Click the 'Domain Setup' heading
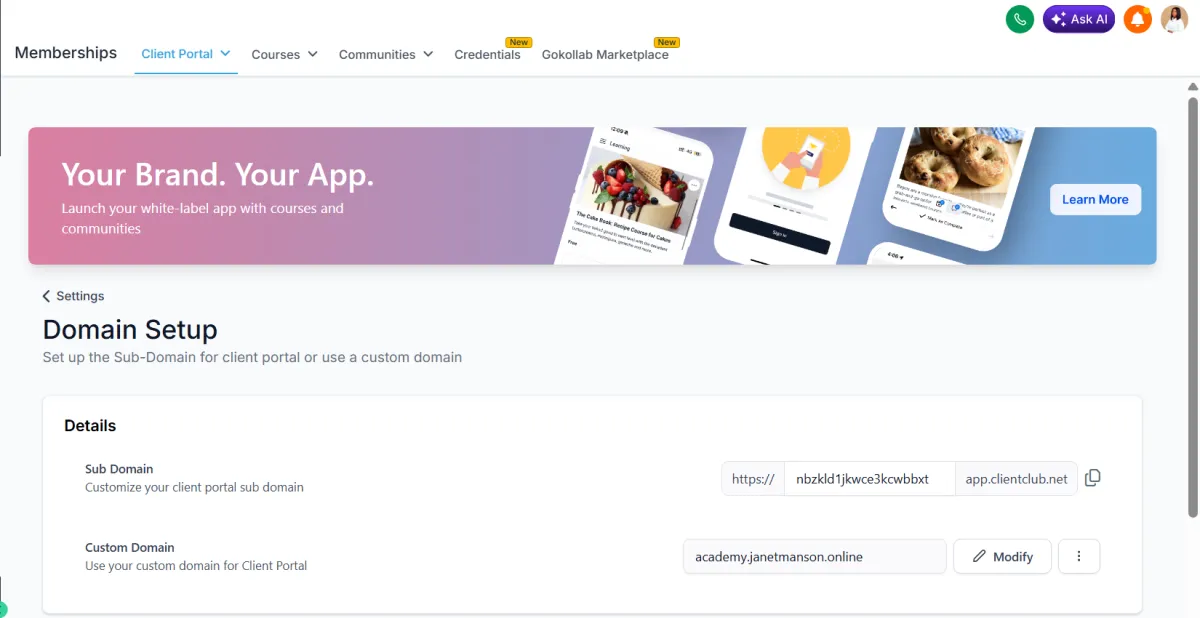This screenshot has height=618, width=1200. (x=130, y=329)
